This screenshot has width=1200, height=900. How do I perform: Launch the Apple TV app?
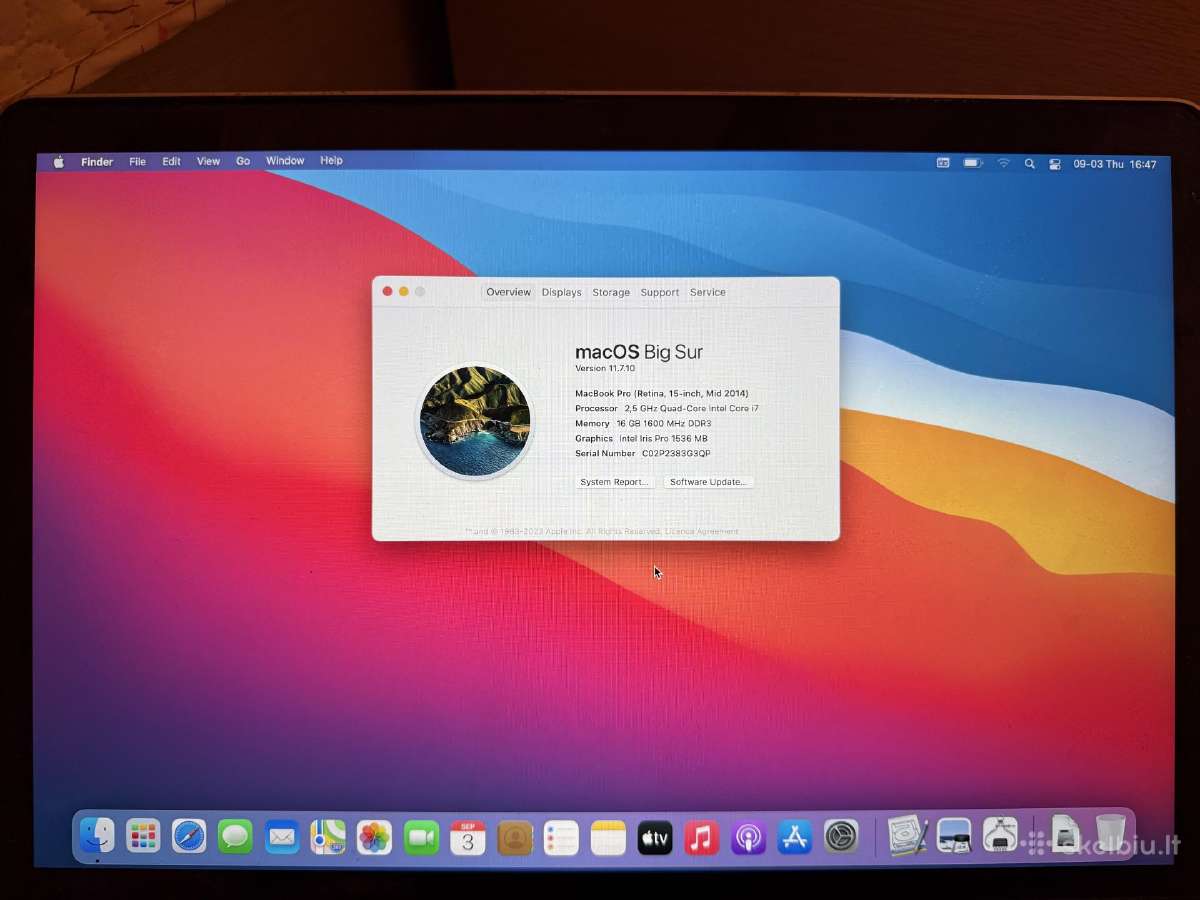[655, 837]
